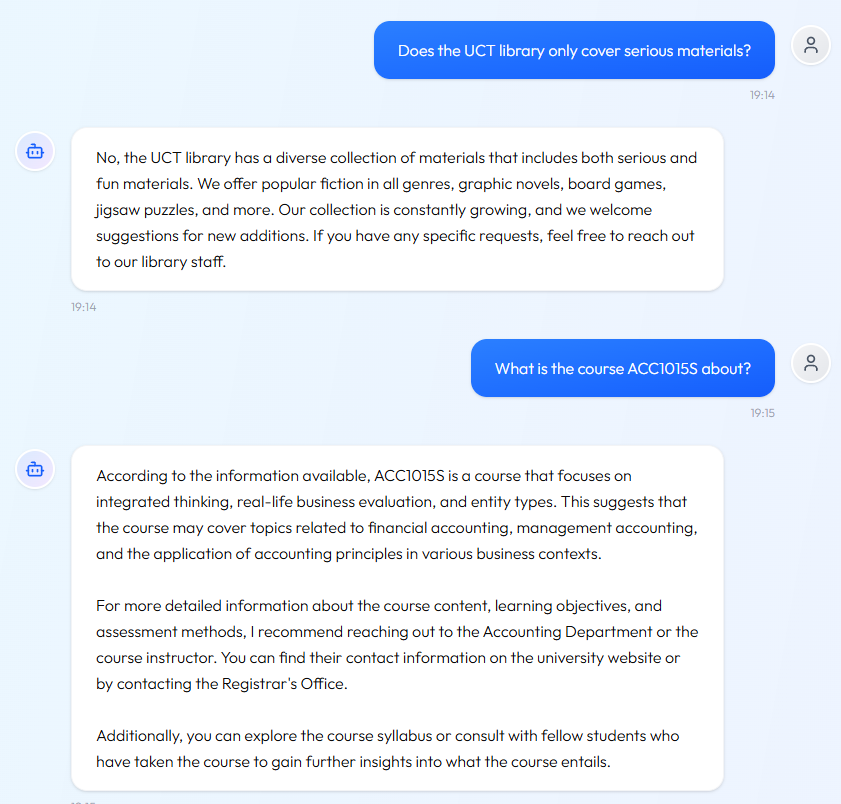Click the bot reply mentioning jigsaw puzzles
This screenshot has height=804, width=841.
click(397, 209)
